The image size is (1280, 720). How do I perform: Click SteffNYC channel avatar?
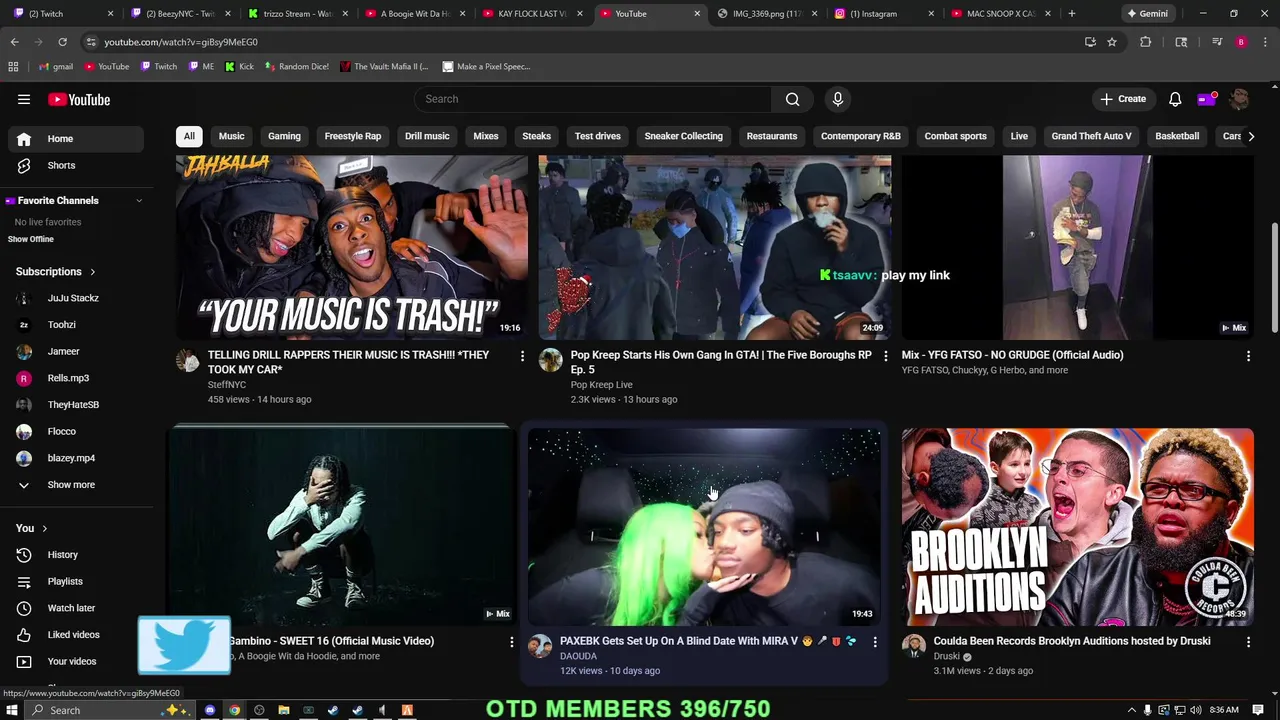(x=188, y=361)
